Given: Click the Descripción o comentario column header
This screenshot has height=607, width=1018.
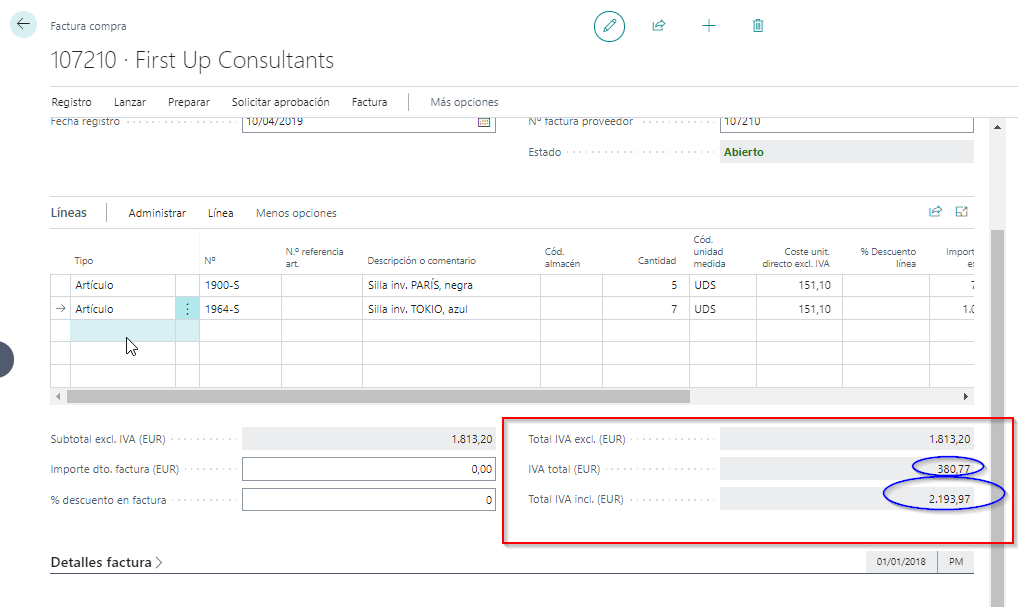Looking at the screenshot, I should (421, 260).
